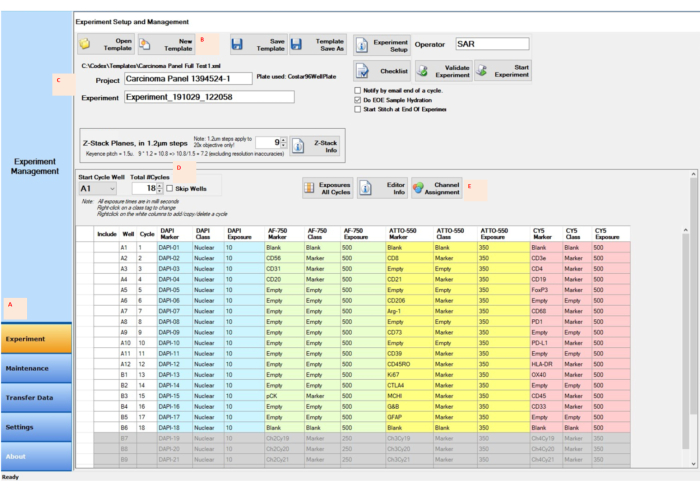The width and height of the screenshot is (700, 491).
Task: Click the Validate Experiment icon
Action: coord(422,71)
